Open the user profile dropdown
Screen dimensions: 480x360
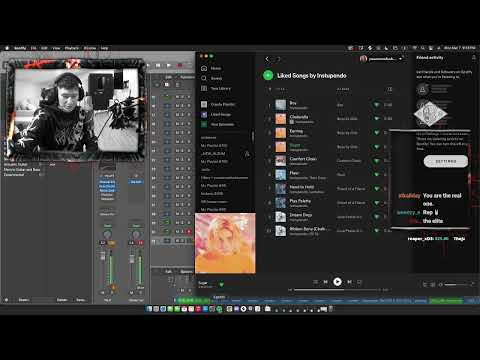[382, 59]
